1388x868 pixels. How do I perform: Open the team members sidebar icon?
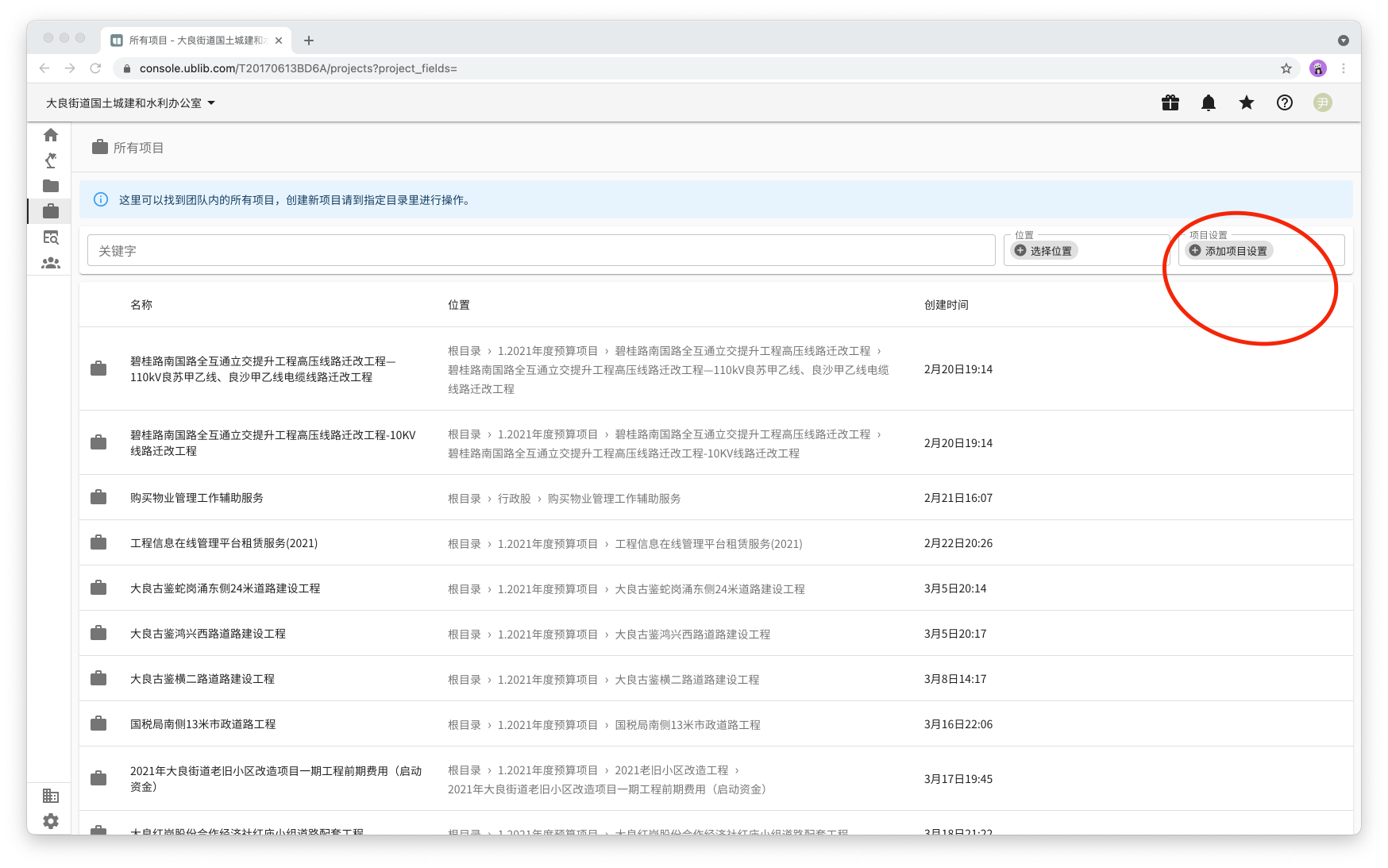[x=51, y=263]
